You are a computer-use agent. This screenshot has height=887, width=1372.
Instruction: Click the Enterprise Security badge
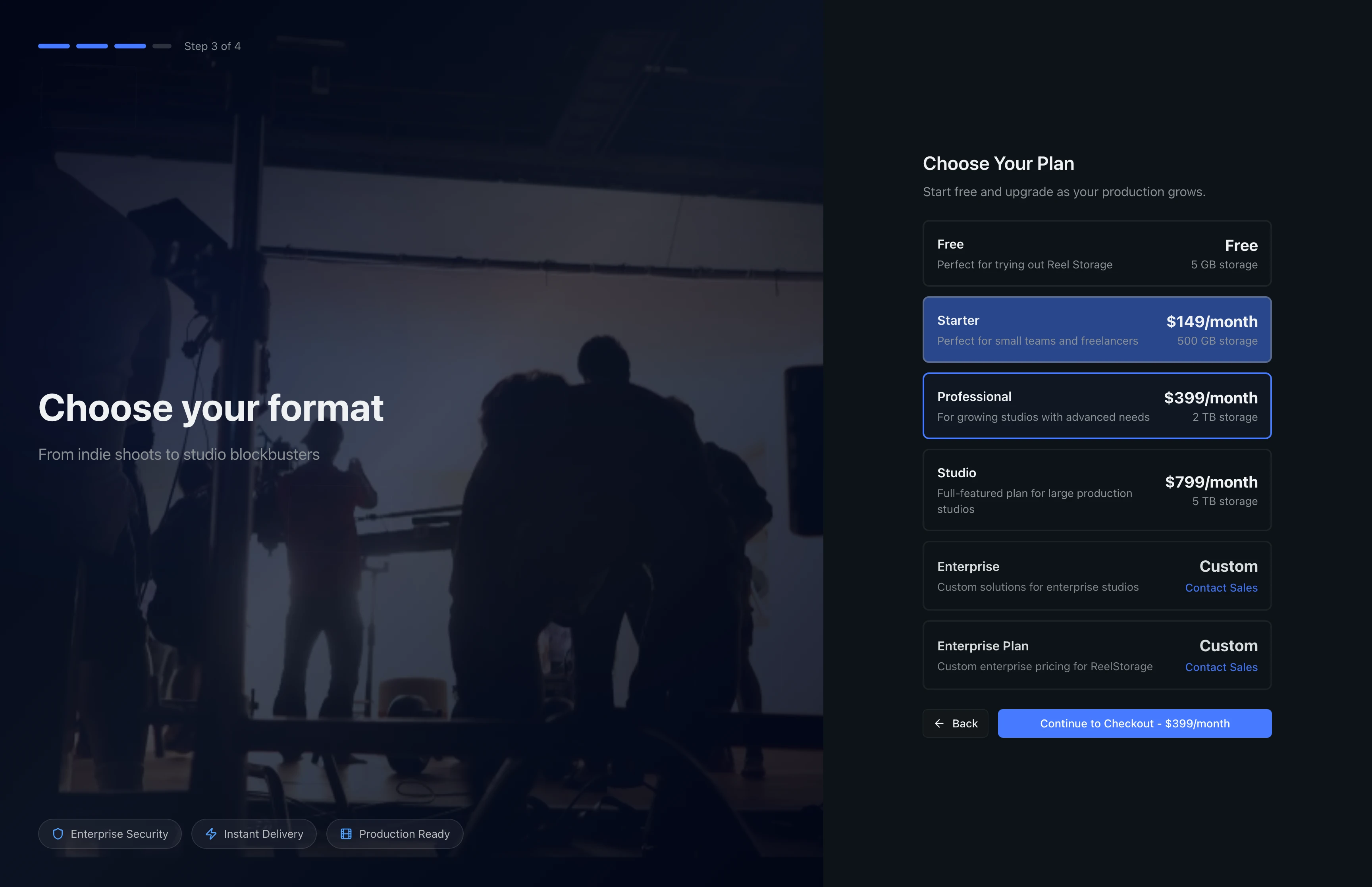pyautogui.click(x=110, y=833)
